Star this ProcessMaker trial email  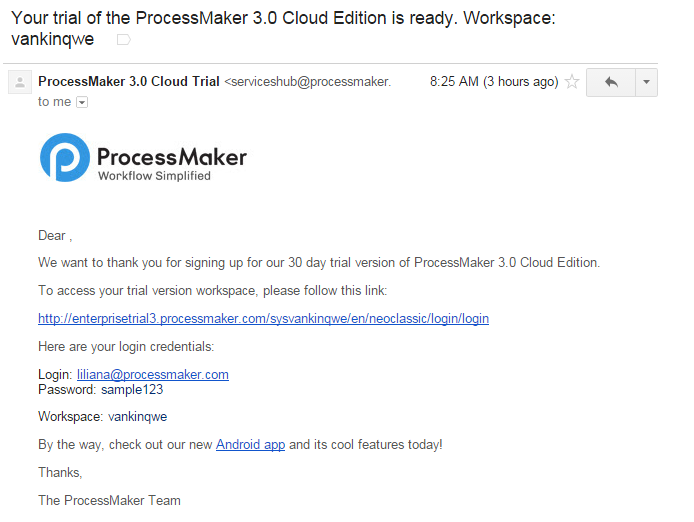[x=572, y=82]
